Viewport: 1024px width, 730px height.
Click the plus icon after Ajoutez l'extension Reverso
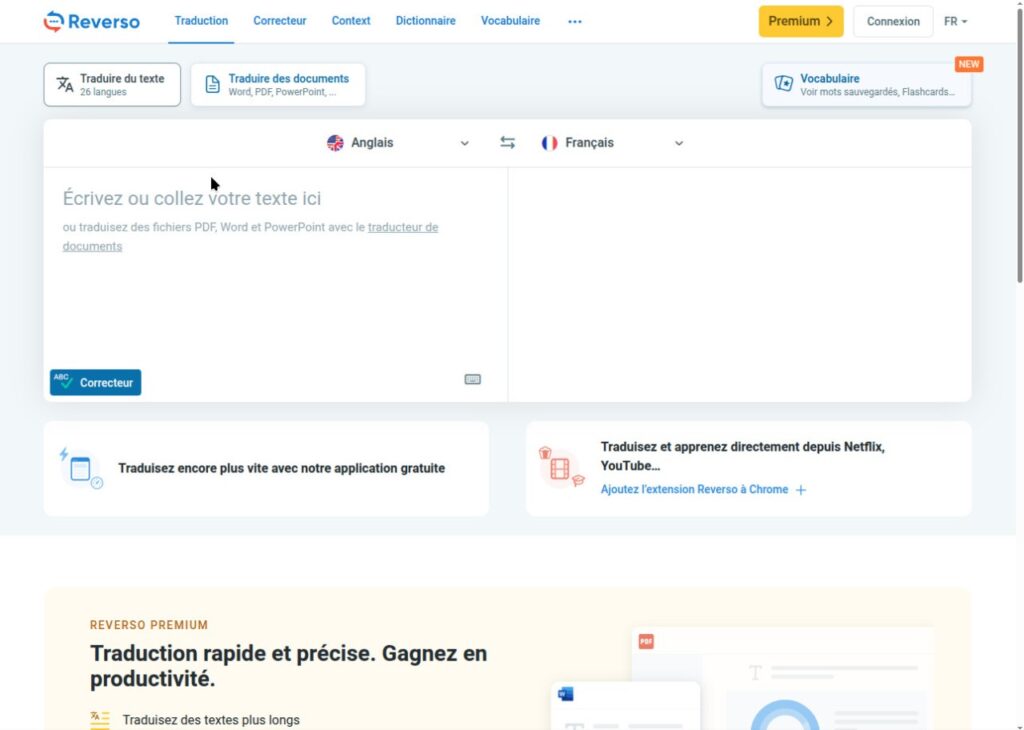[x=801, y=490]
